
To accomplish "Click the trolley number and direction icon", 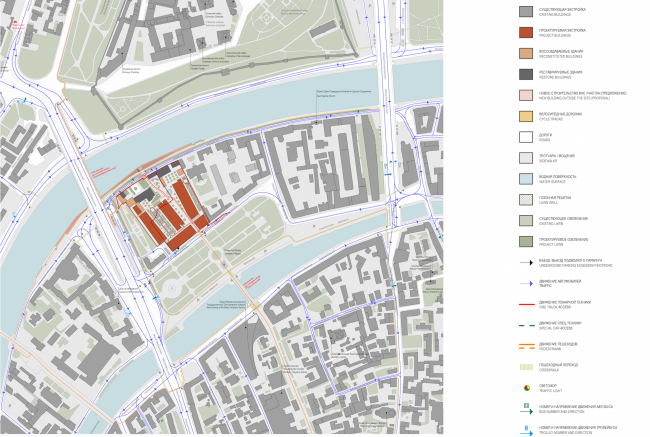I will pos(526,429).
